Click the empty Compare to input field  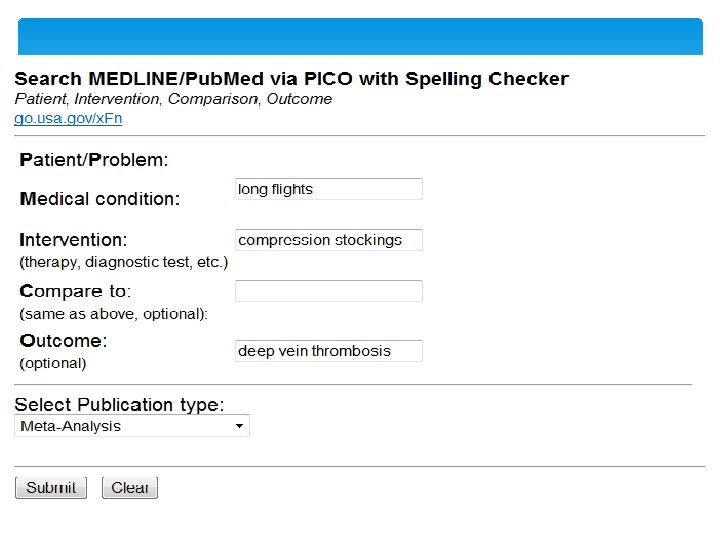point(328,291)
